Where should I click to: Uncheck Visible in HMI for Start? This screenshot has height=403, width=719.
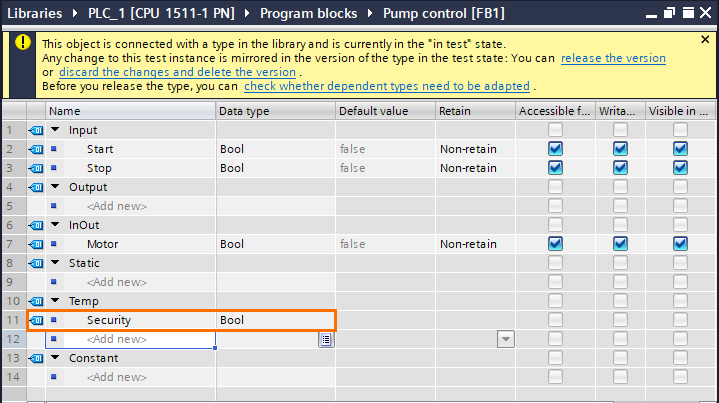[680, 149]
